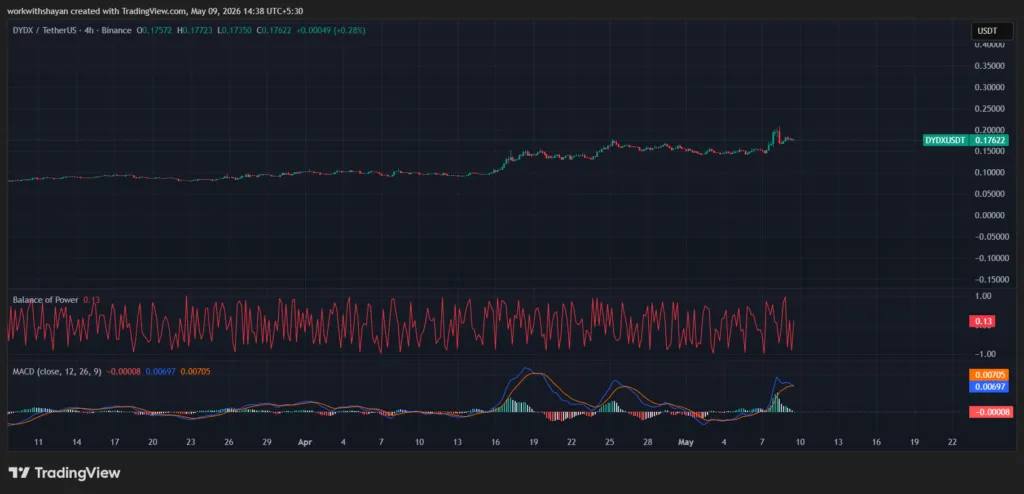Click the TradingView logo
The width and height of the screenshot is (1024, 494).
tap(65, 472)
